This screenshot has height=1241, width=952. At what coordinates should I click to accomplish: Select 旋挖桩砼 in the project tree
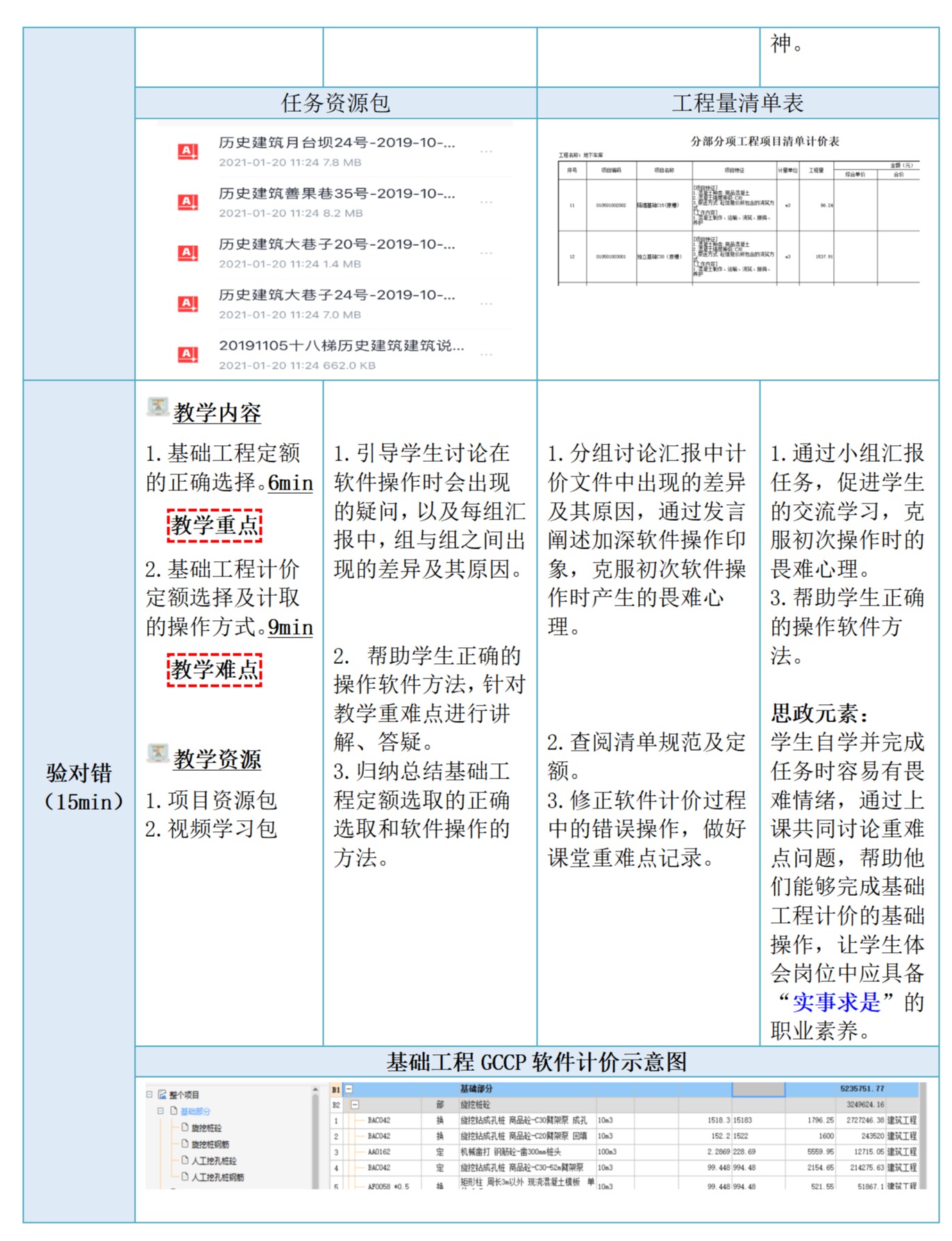[x=207, y=1128]
